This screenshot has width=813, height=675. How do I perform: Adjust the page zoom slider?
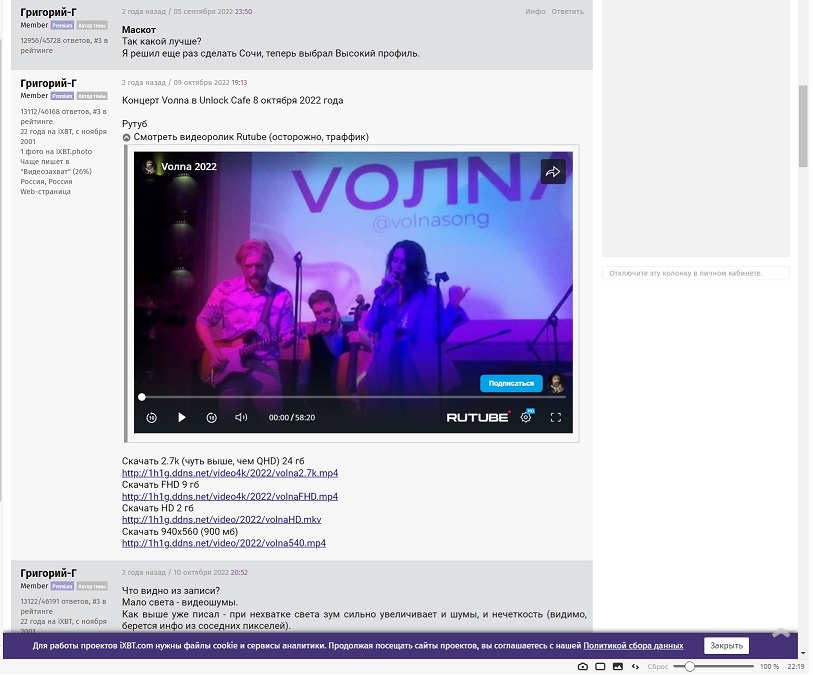pyautogui.click(x=713, y=667)
